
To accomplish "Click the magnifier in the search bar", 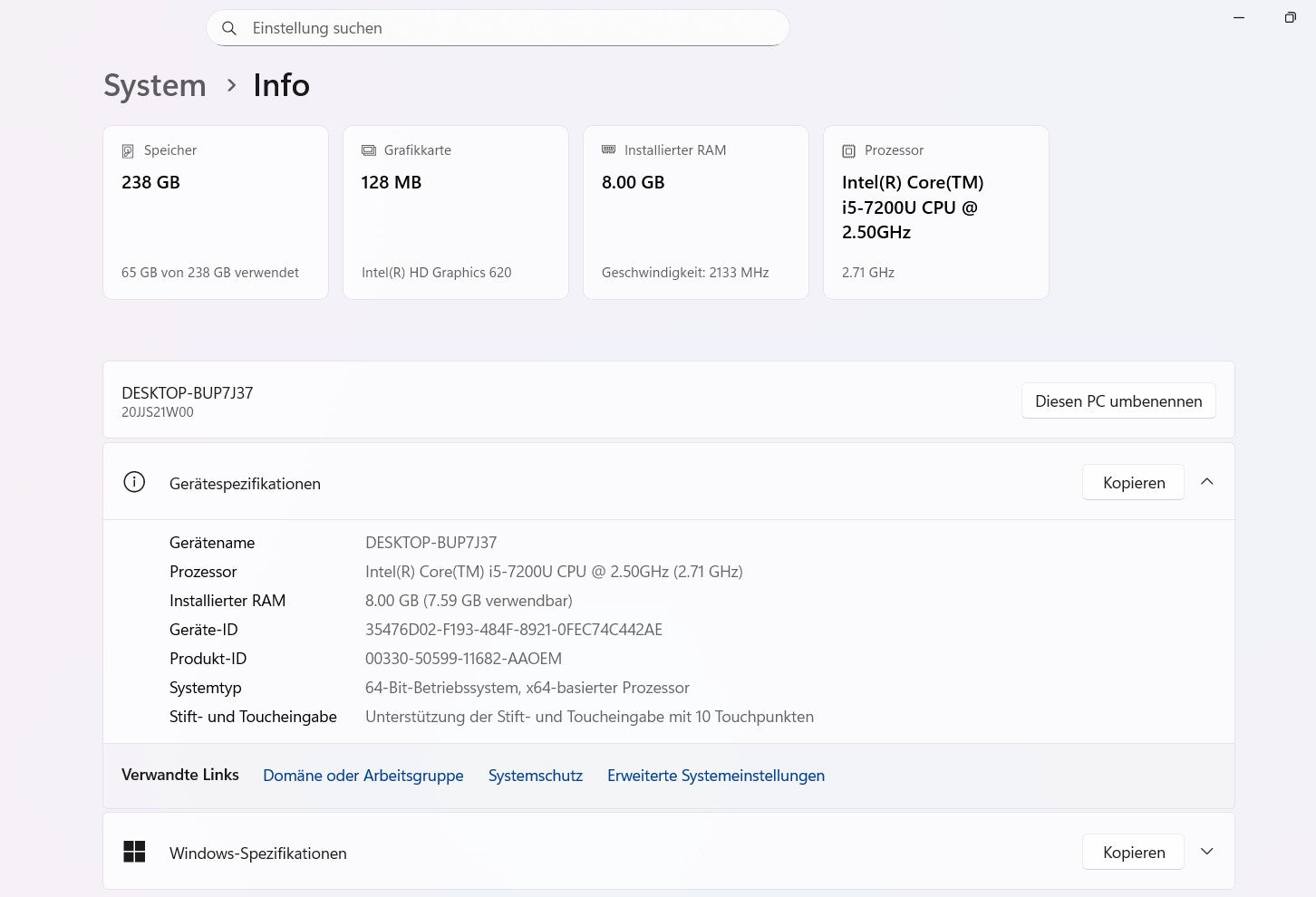I will pyautogui.click(x=229, y=28).
